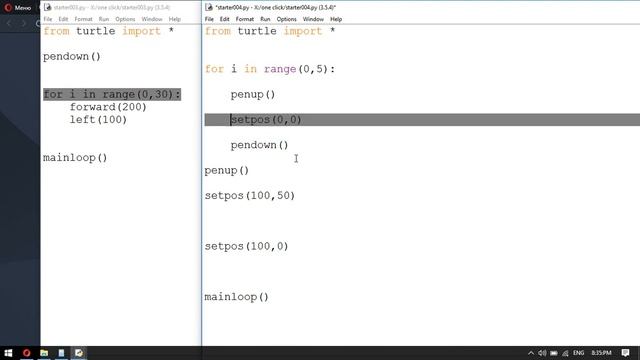Click mainloop() in starter004.py window
Screen dimensions: 640x360
point(237,297)
